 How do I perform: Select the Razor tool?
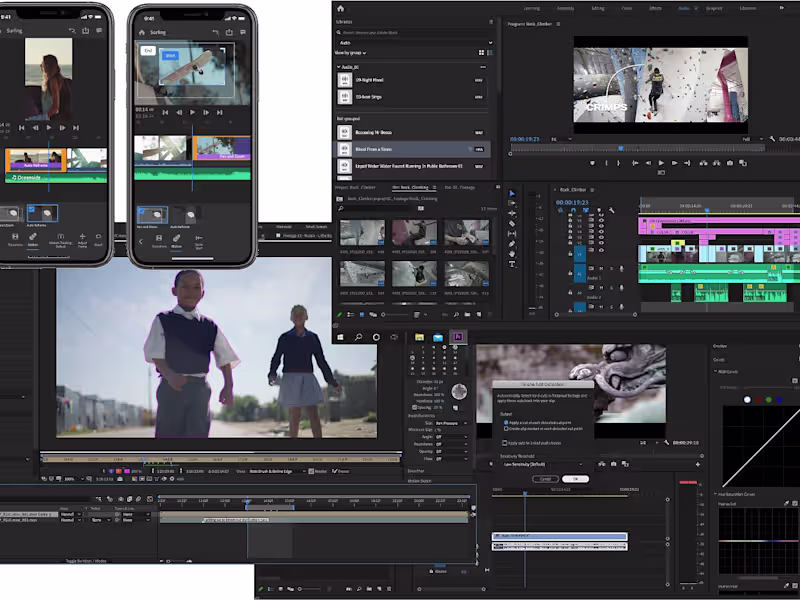pos(512,224)
